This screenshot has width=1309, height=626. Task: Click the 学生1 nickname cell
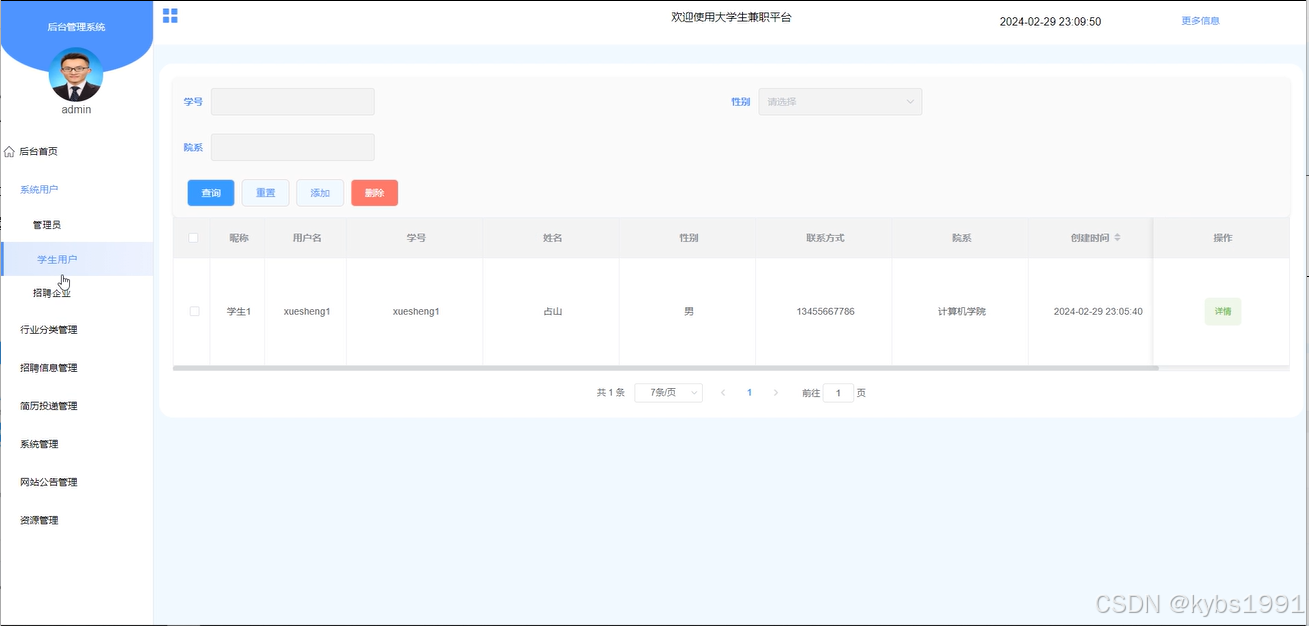click(238, 312)
